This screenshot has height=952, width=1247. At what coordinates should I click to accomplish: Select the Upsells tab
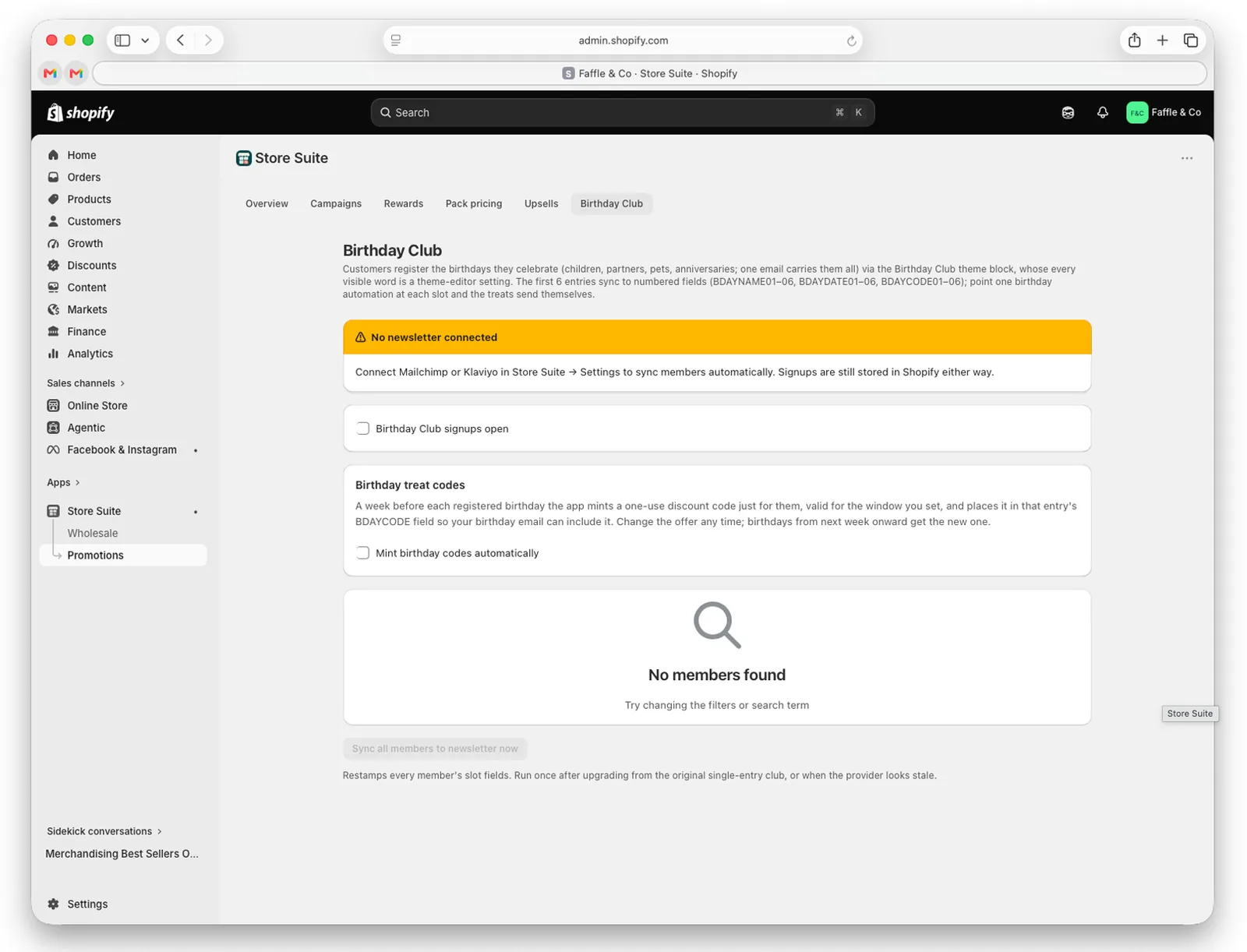point(541,204)
